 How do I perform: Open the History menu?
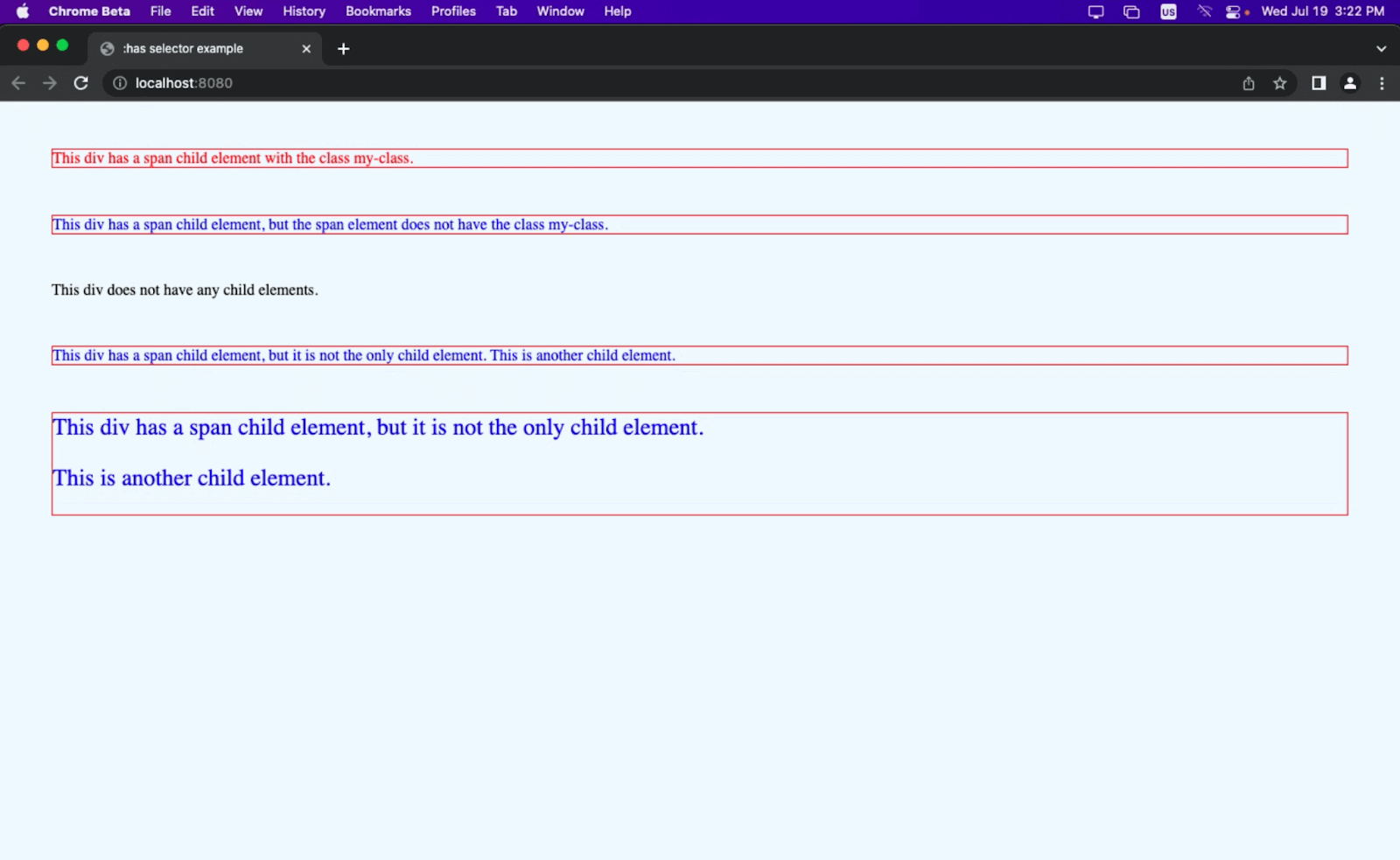[303, 11]
